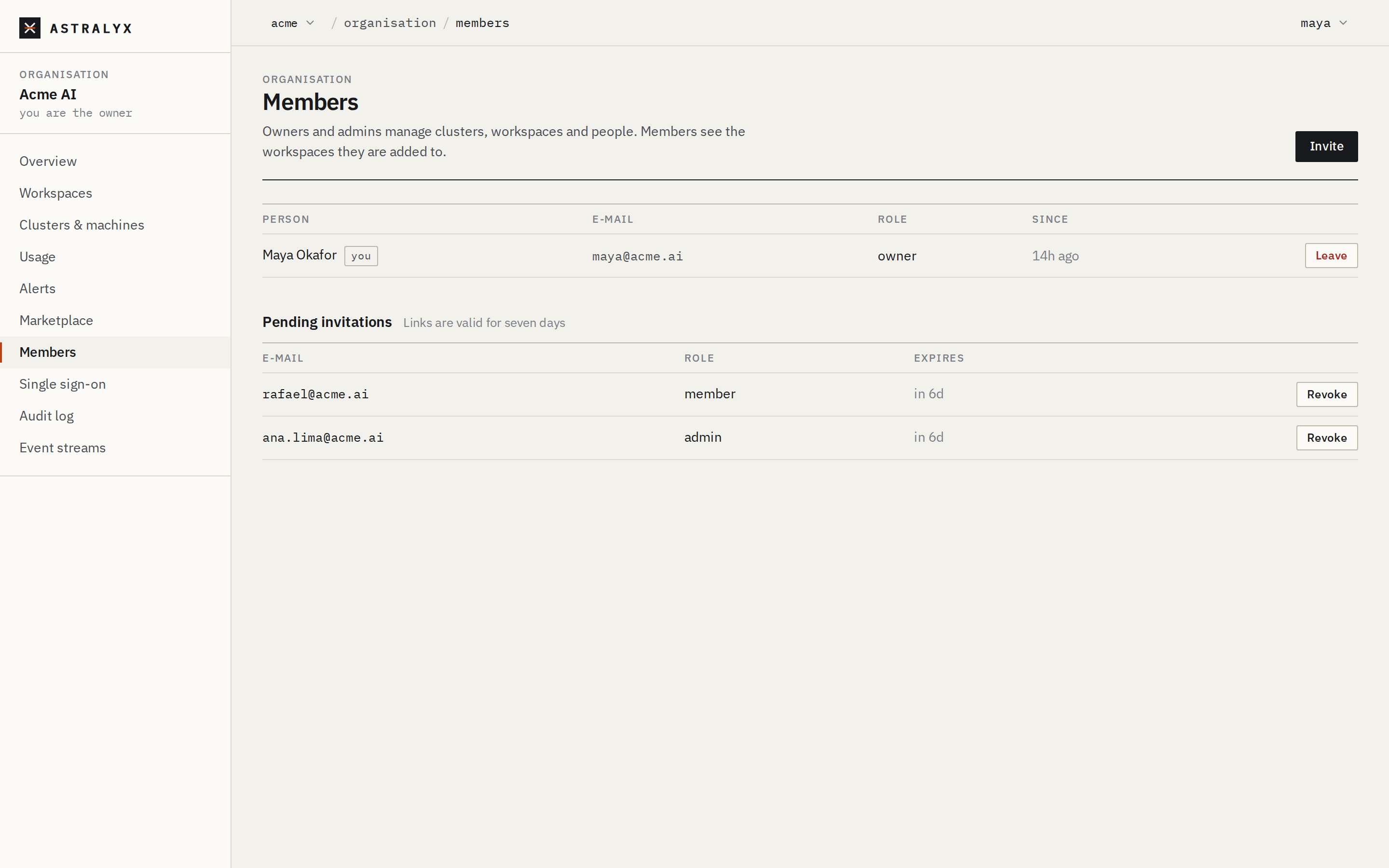Click 'you are the owner' sidebar text
Image resolution: width=1389 pixels, height=868 pixels.
tap(76, 113)
